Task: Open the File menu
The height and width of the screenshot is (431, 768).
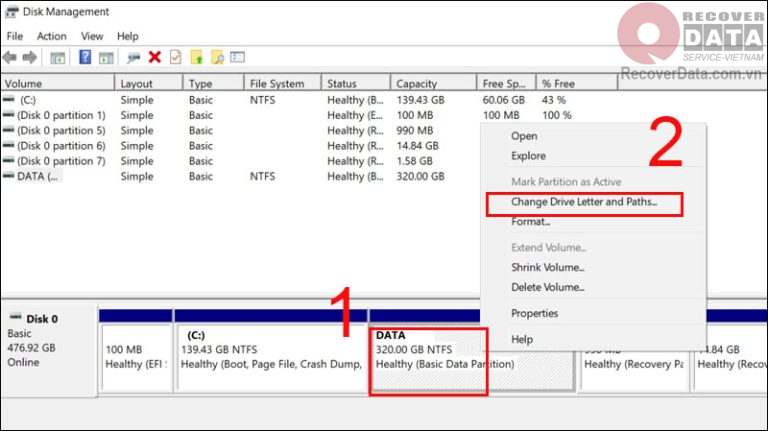Action: coord(14,36)
